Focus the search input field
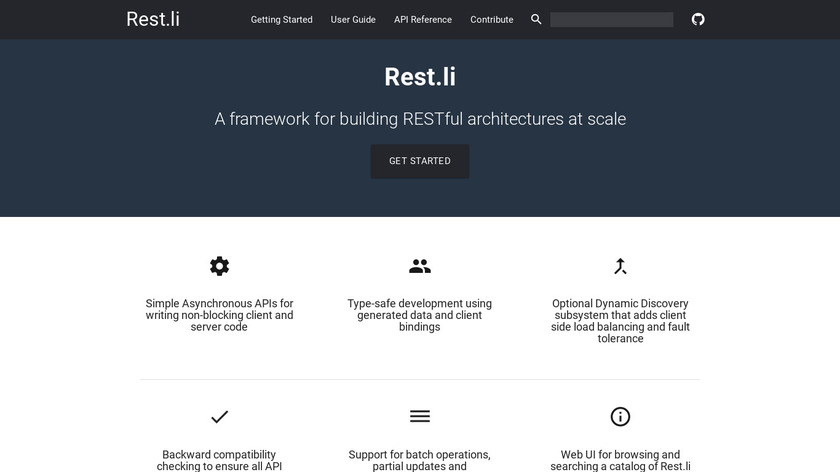This screenshot has width=840, height=472. pos(611,19)
